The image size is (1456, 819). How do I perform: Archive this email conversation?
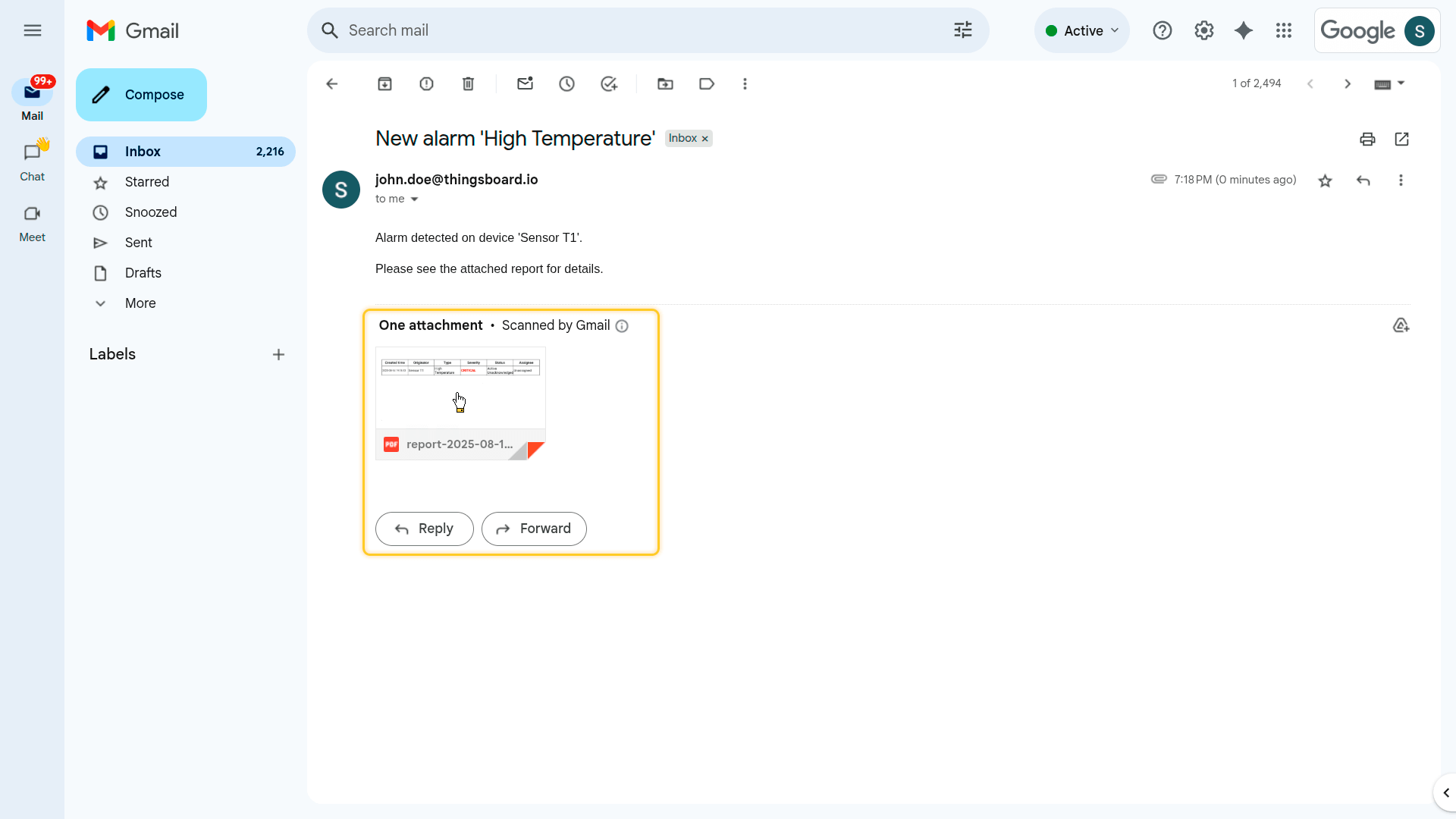pyautogui.click(x=384, y=84)
